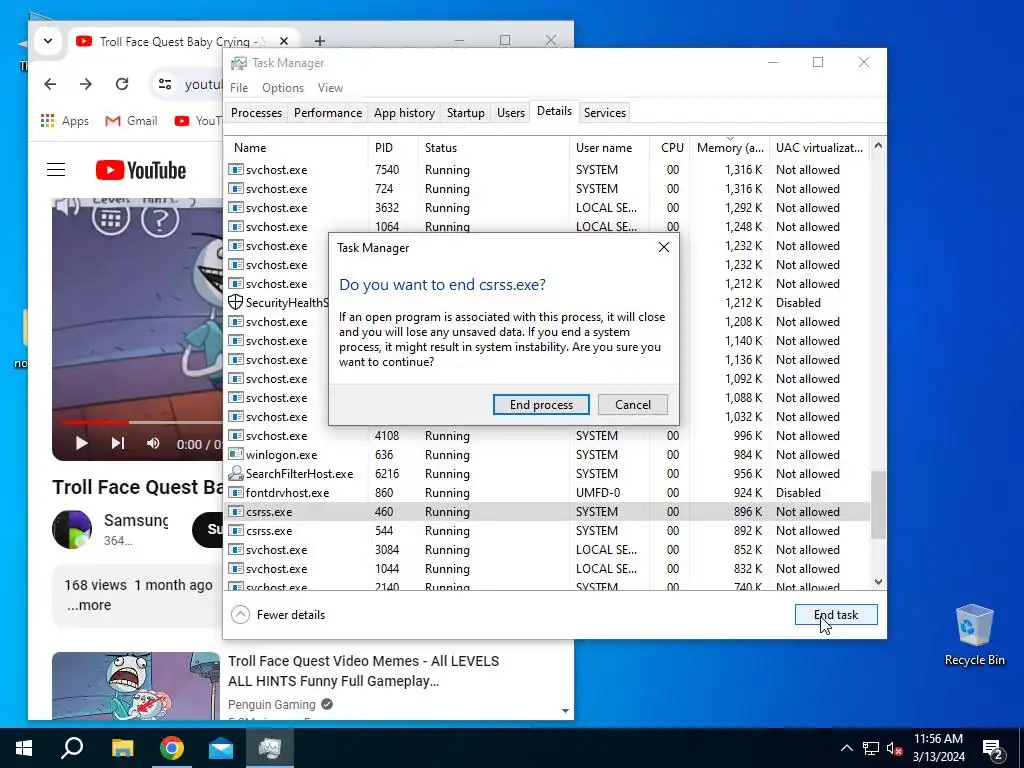Open the Gmail bookmark
The height and width of the screenshot is (768, 1024).
(x=131, y=121)
